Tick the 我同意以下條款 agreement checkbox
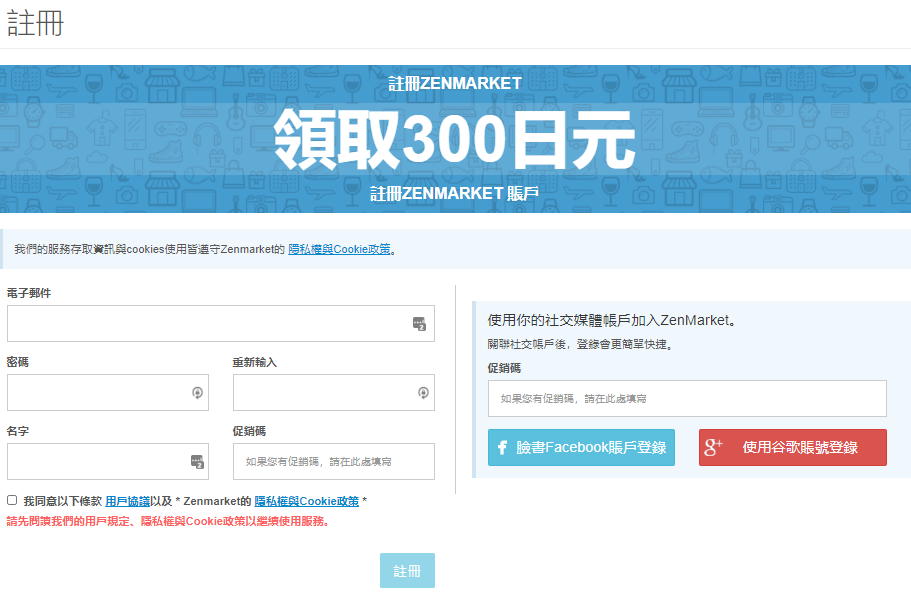The height and width of the screenshot is (612, 911). [12, 500]
